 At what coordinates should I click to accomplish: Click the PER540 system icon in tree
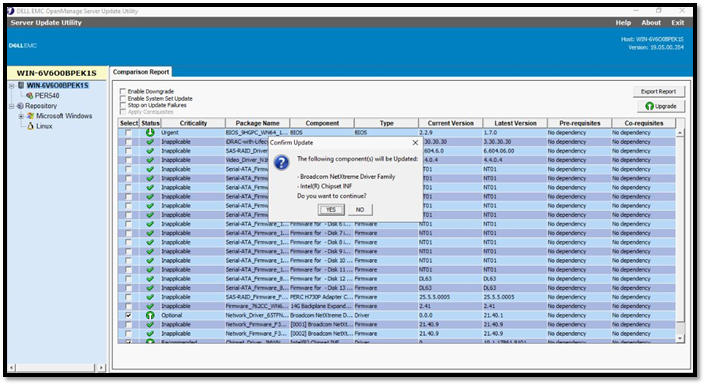click(30, 95)
